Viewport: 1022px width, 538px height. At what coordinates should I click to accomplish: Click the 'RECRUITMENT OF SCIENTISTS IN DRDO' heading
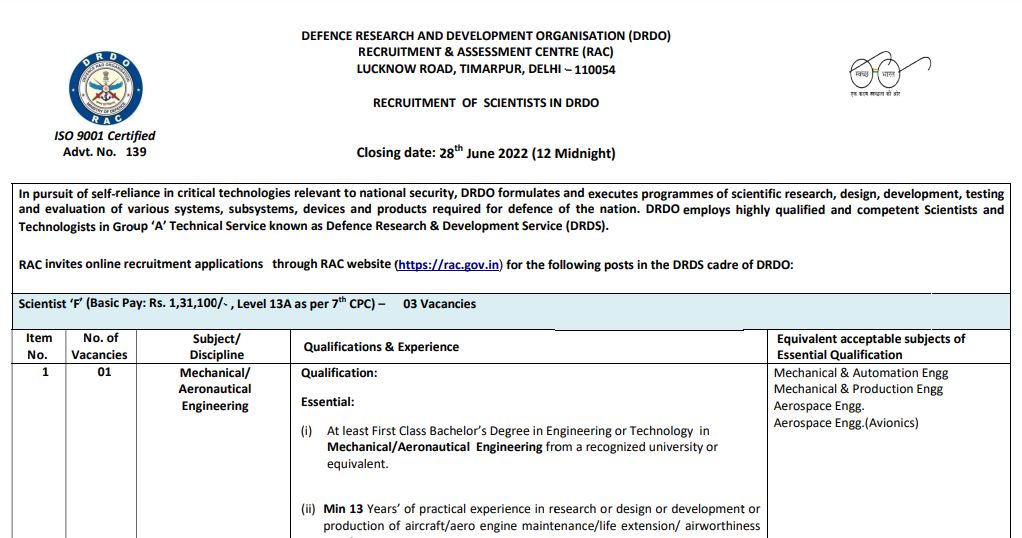(486, 103)
